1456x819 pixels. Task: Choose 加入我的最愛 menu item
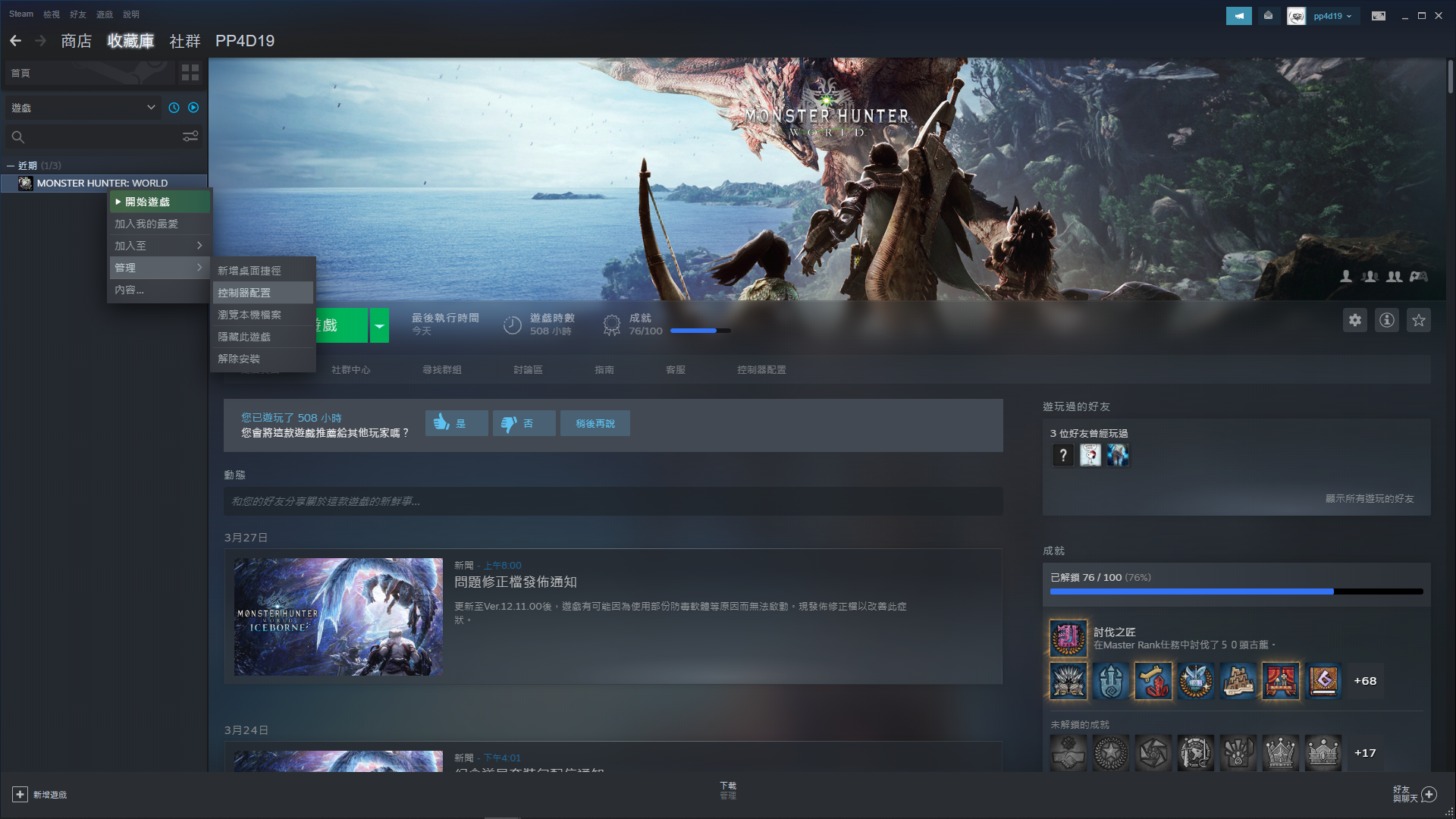pyautogui.click(x=159, y=224)
